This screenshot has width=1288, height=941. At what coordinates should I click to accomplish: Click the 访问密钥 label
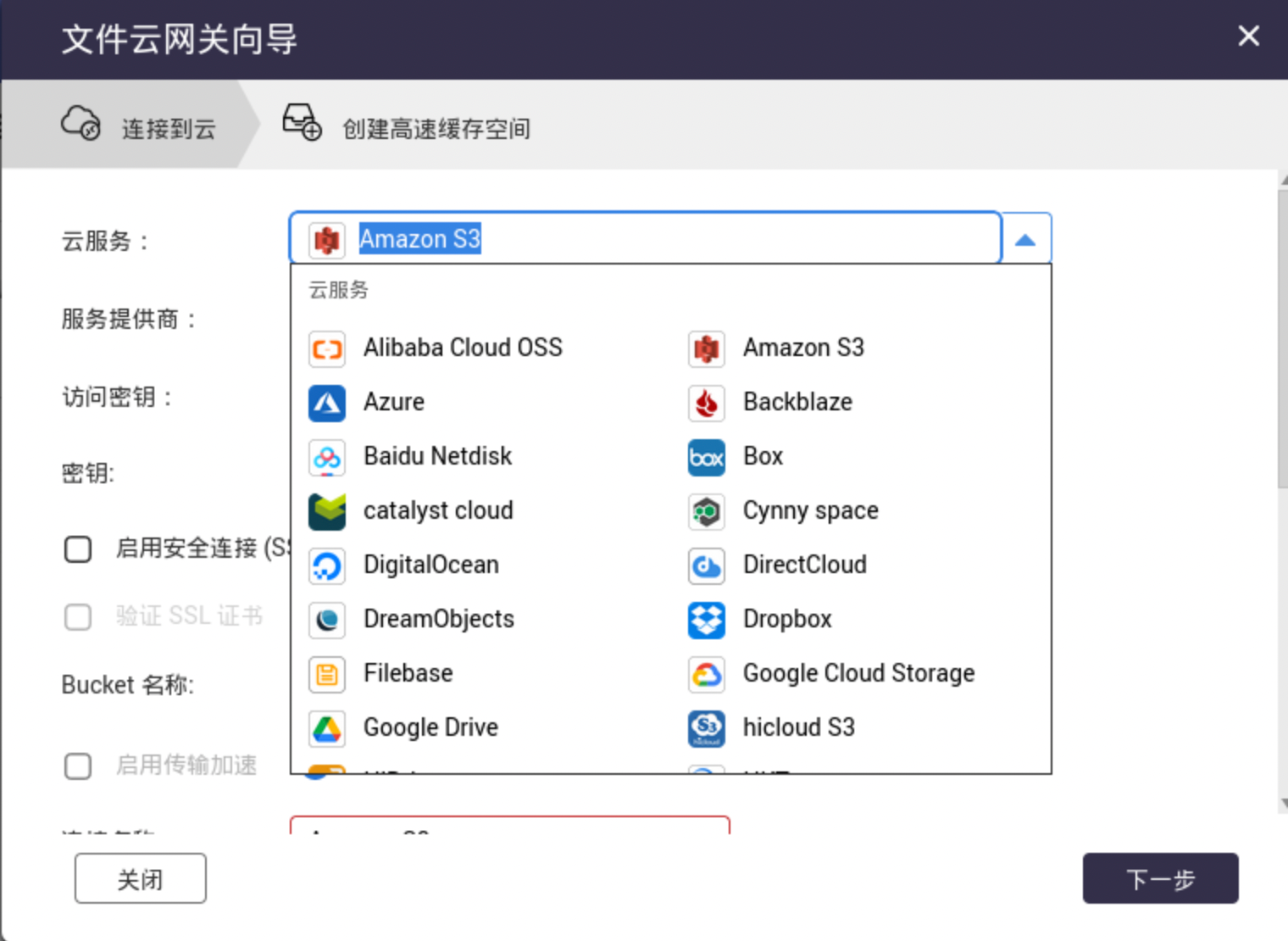click(117, 397)
